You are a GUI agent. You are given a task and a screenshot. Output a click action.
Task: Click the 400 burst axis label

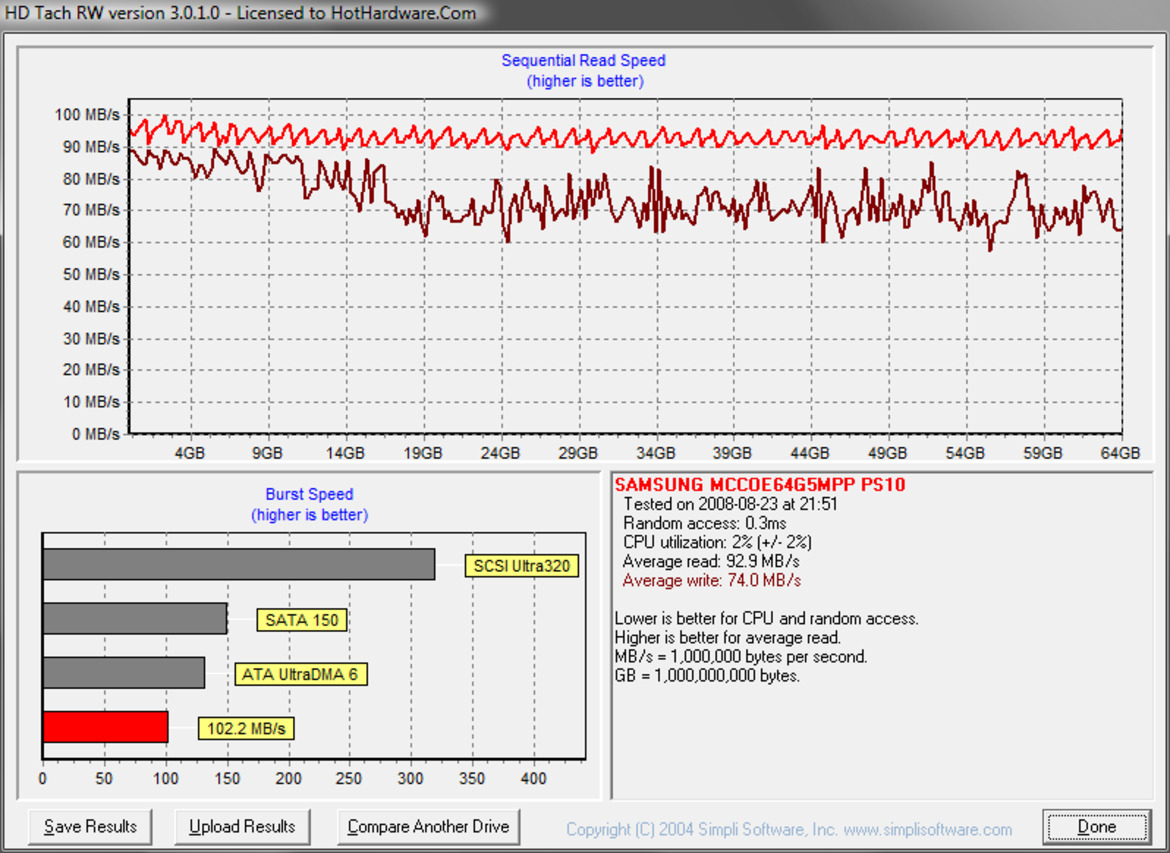[x=534, y=778]
